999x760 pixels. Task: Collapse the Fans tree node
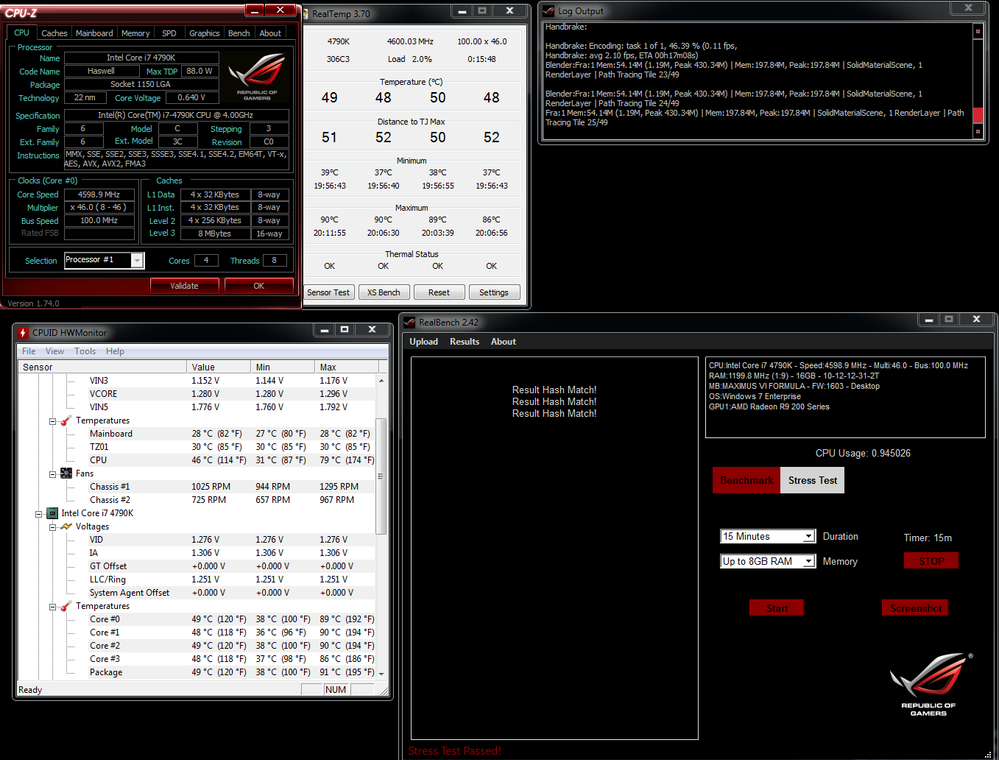pos(53,474)
